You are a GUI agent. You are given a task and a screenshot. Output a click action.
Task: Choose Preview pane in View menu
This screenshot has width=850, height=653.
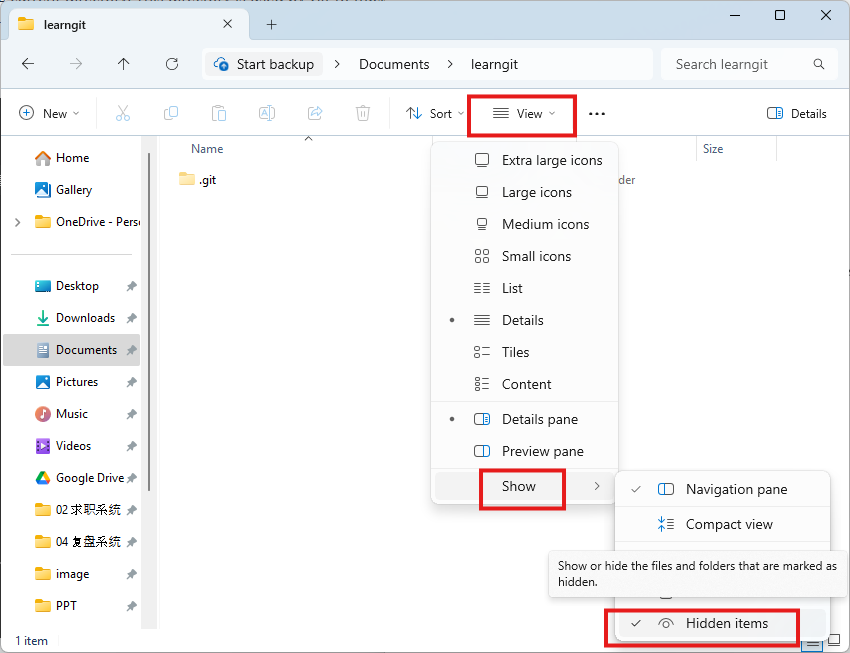[x=542, y=451]
